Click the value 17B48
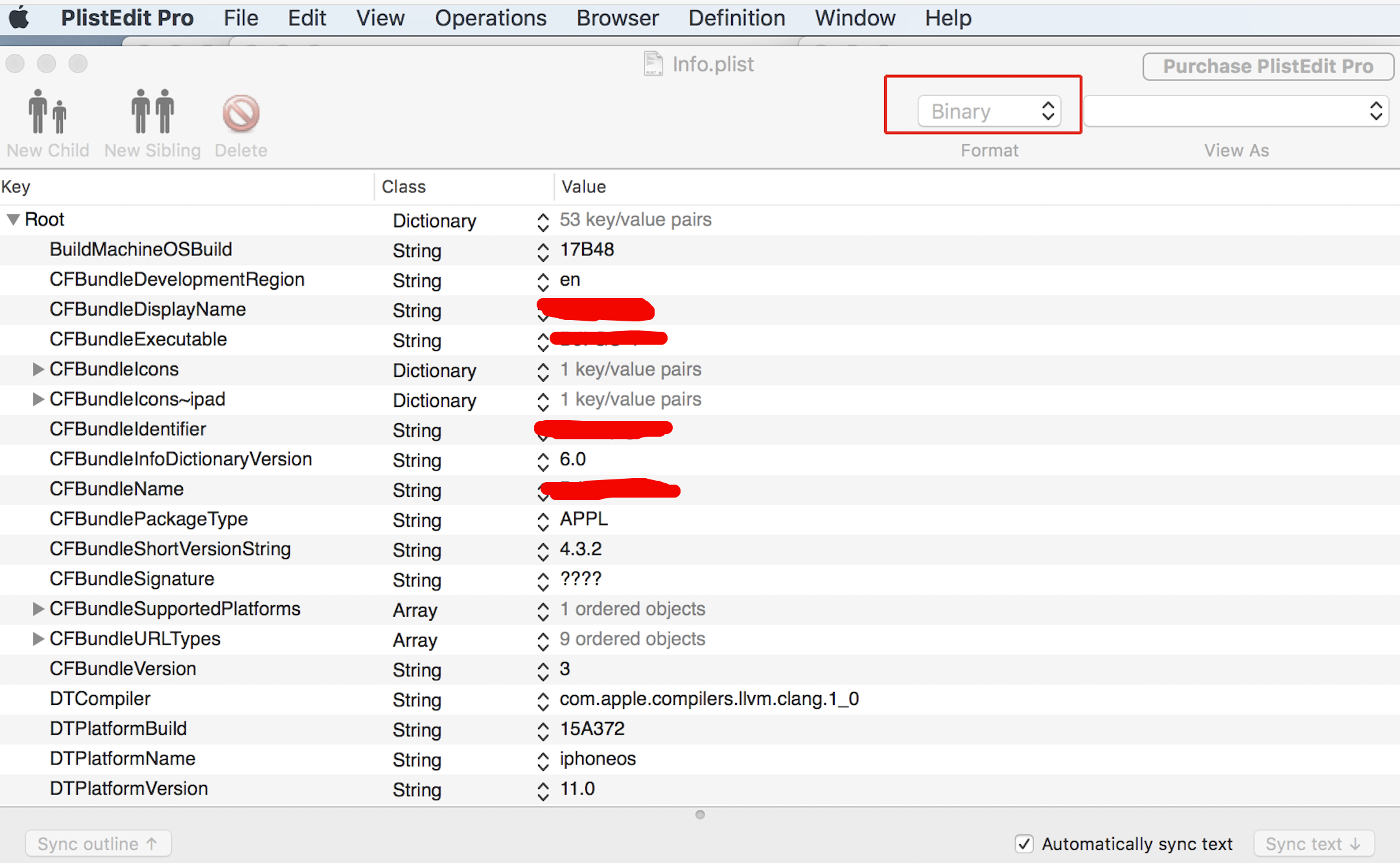Viewport: 1400px width, 863px height. click(x=587, y=249)
